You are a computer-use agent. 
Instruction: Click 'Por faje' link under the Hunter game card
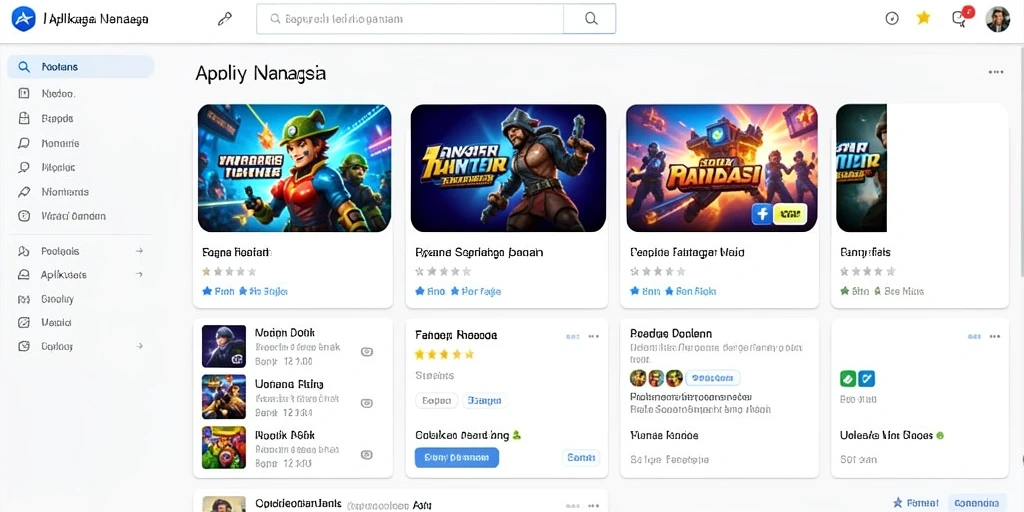coord(475,291)
